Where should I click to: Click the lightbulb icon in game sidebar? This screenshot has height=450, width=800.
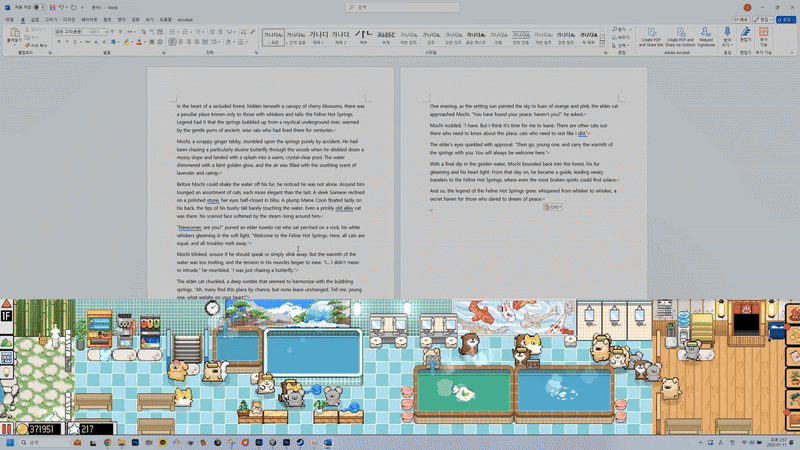pos(6,372)
